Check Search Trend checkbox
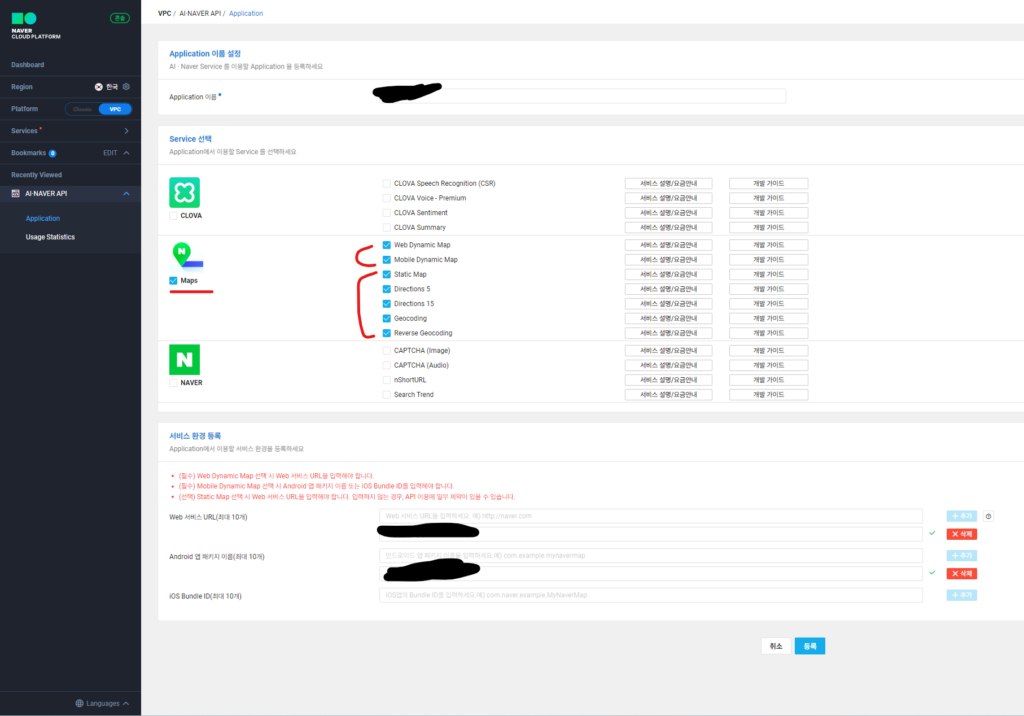Viewport: 1024px width, 716px height. coord(387,395)
